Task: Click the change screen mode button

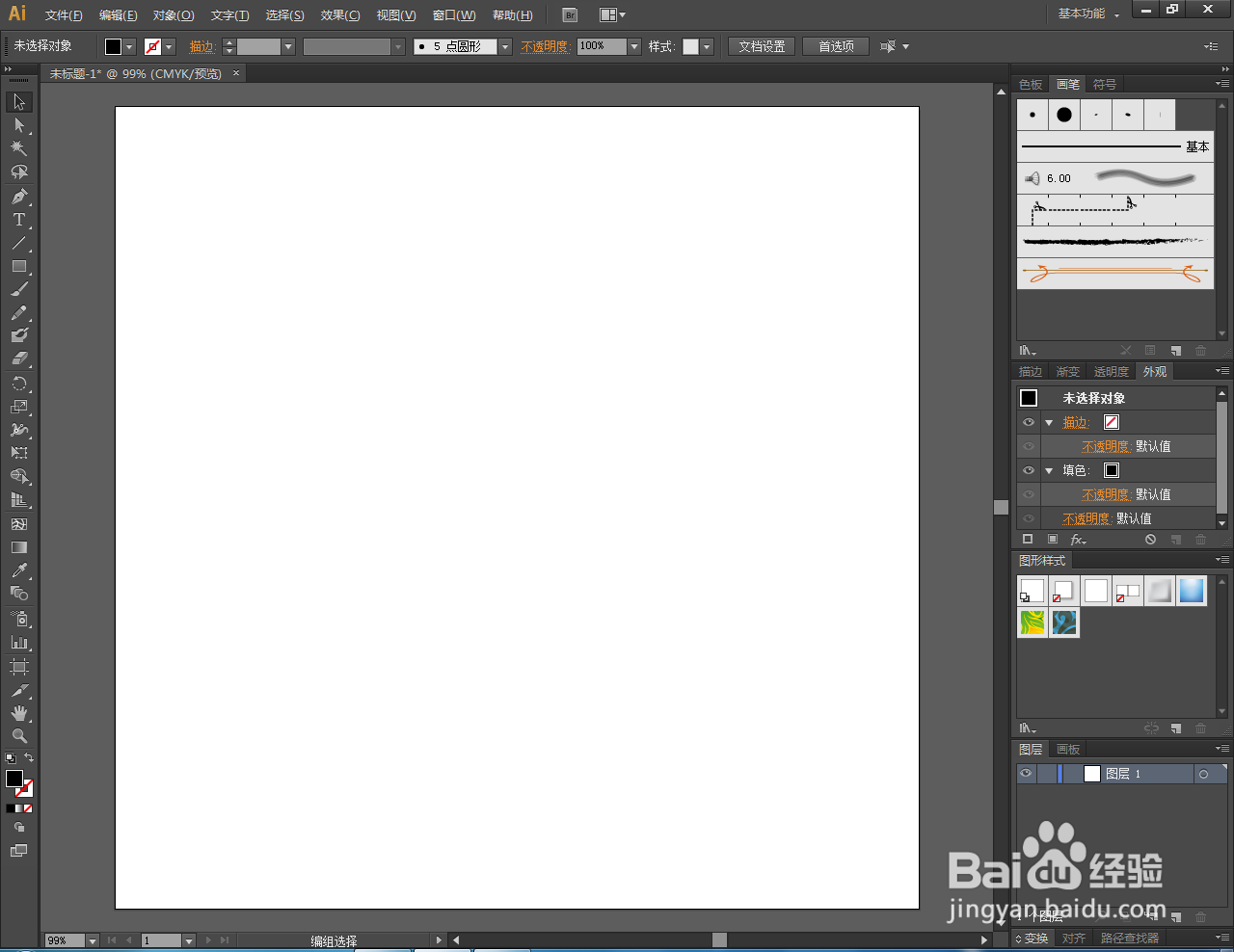Action: 19,851
